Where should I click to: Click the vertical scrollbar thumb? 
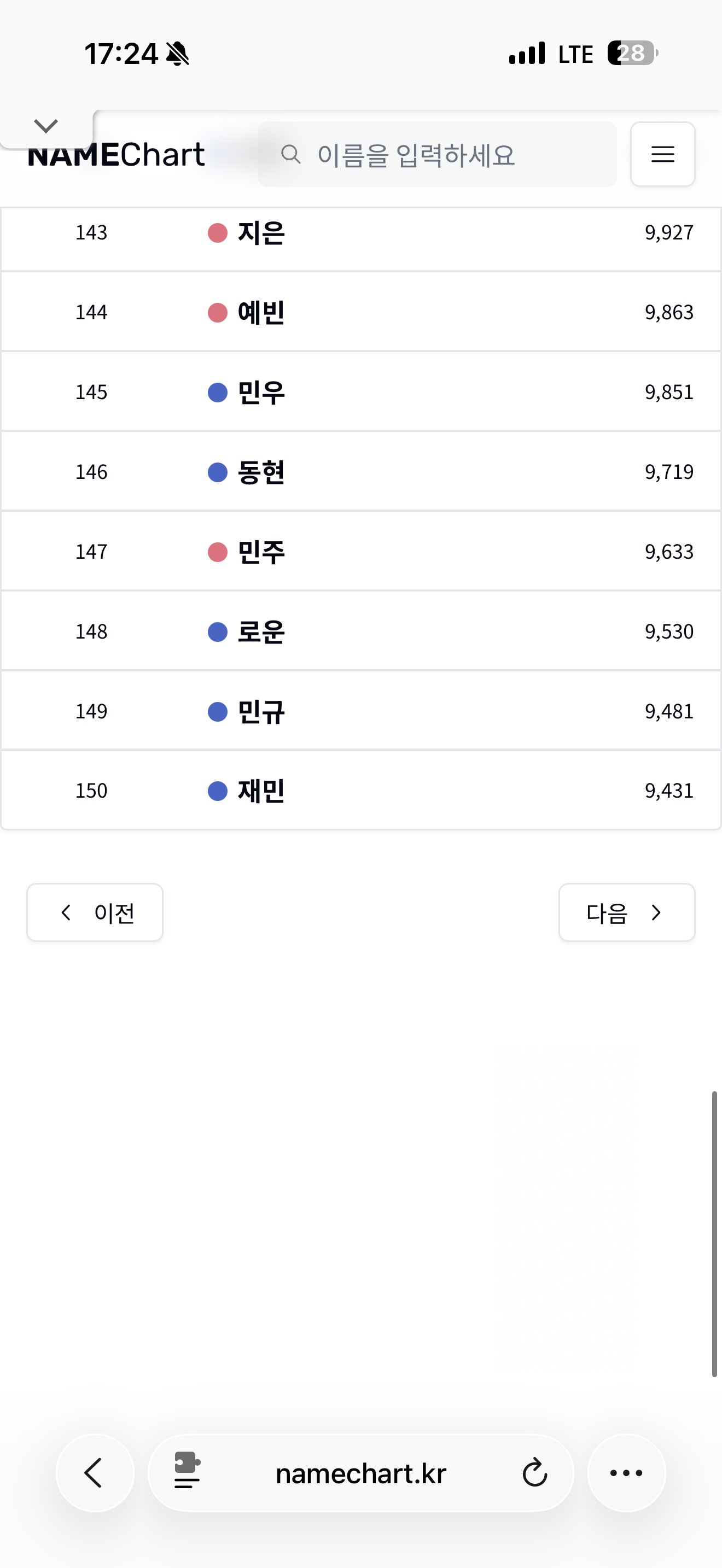pos(714,1234)
